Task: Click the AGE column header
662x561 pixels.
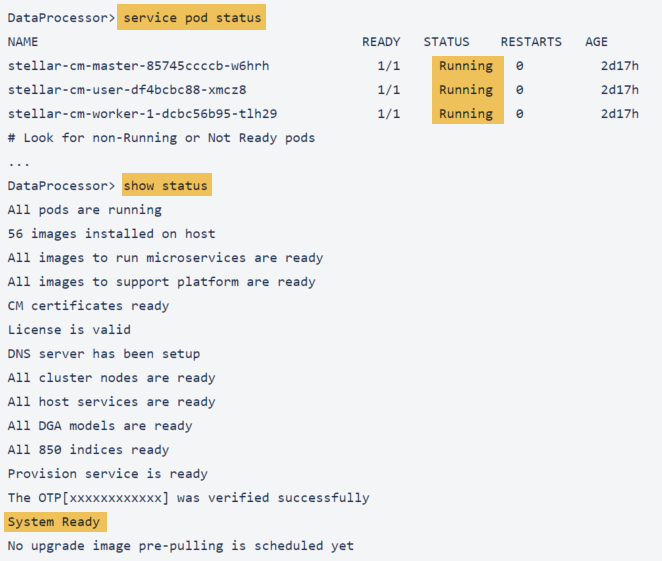Action: (x=596, y=42)
